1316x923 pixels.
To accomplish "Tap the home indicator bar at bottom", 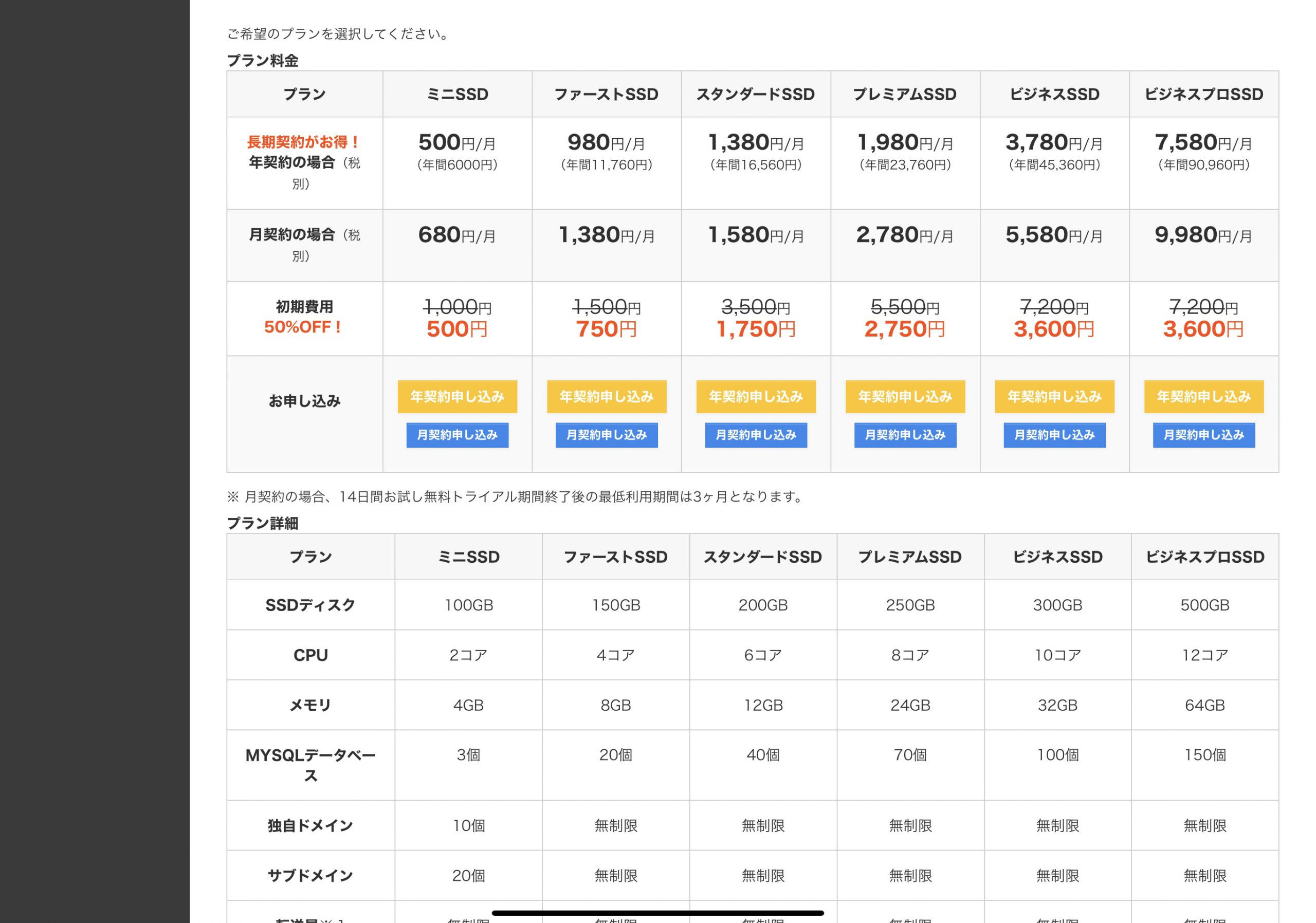I will [x=658, y=913].
